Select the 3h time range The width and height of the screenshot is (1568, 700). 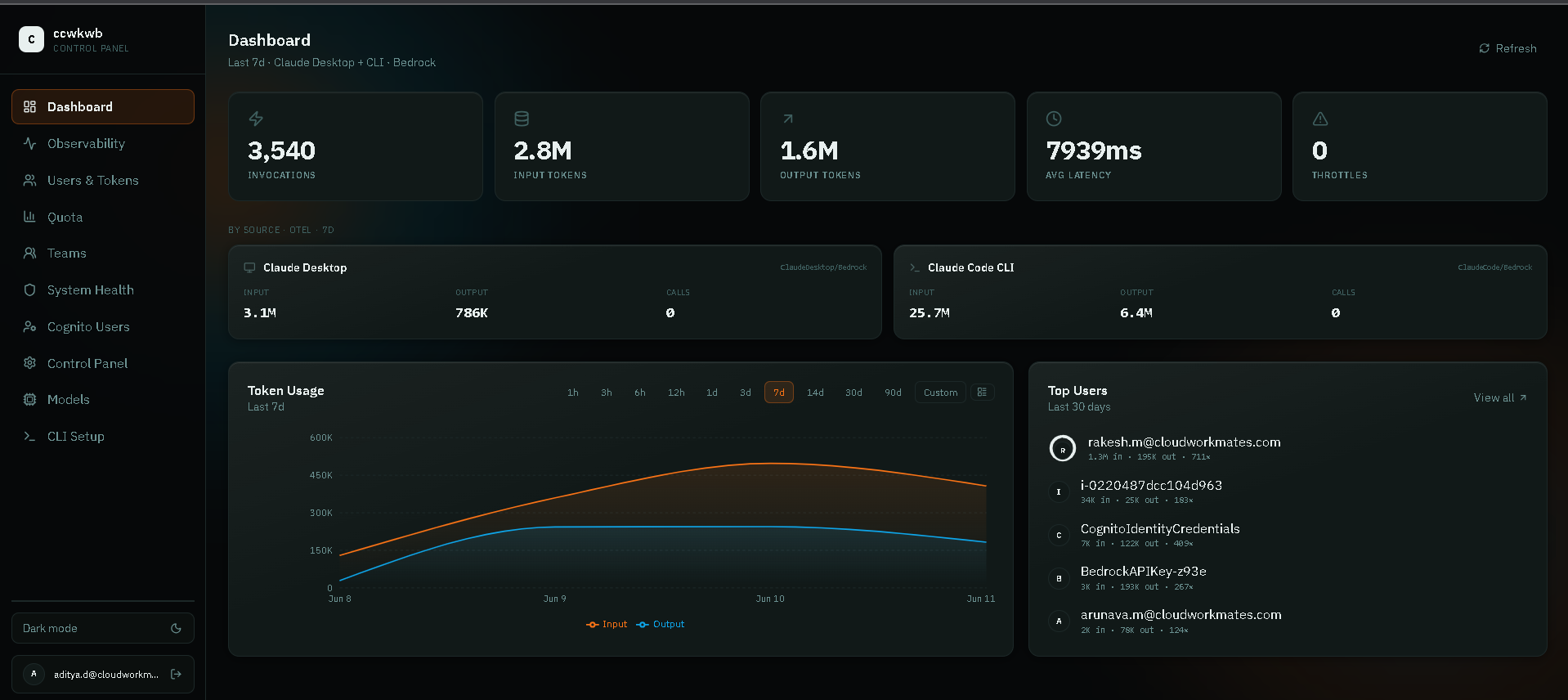pos(607,393)
